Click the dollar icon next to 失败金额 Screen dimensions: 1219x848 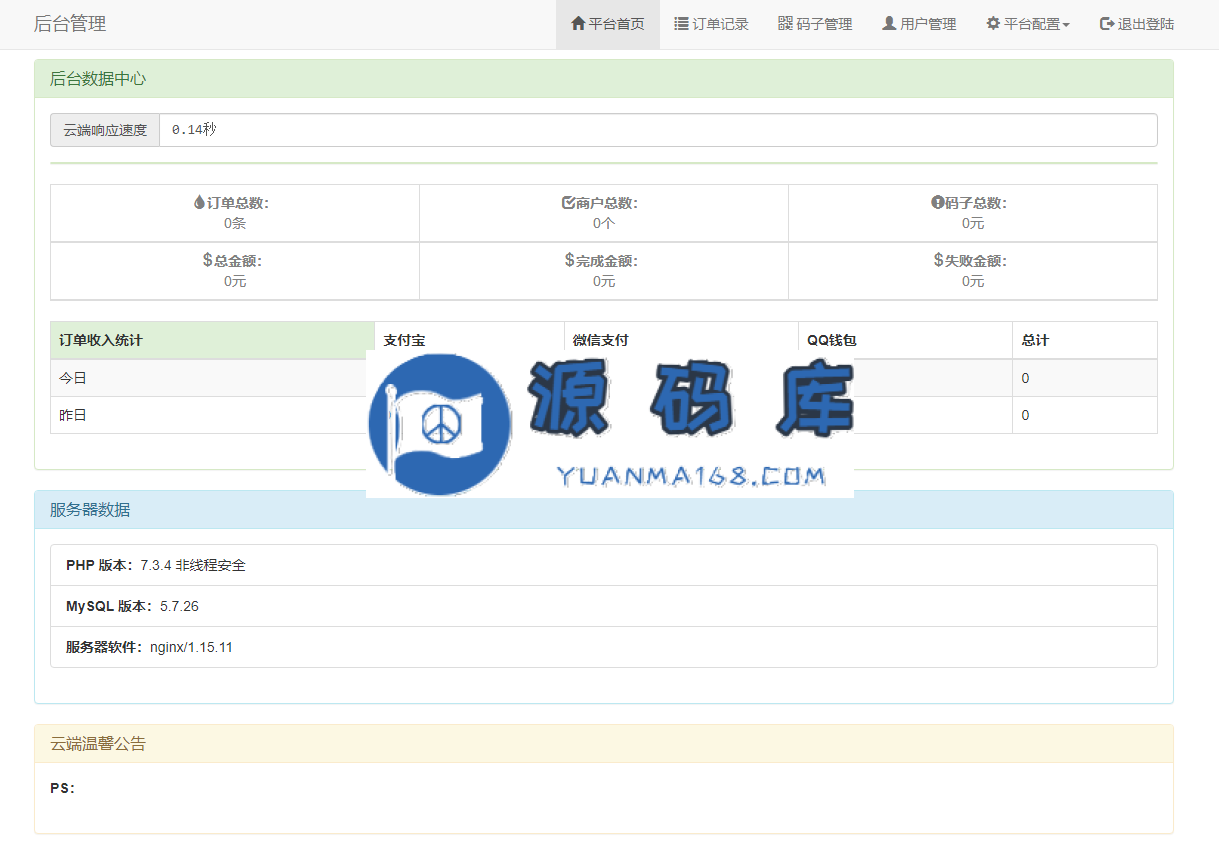pos(938,260)
